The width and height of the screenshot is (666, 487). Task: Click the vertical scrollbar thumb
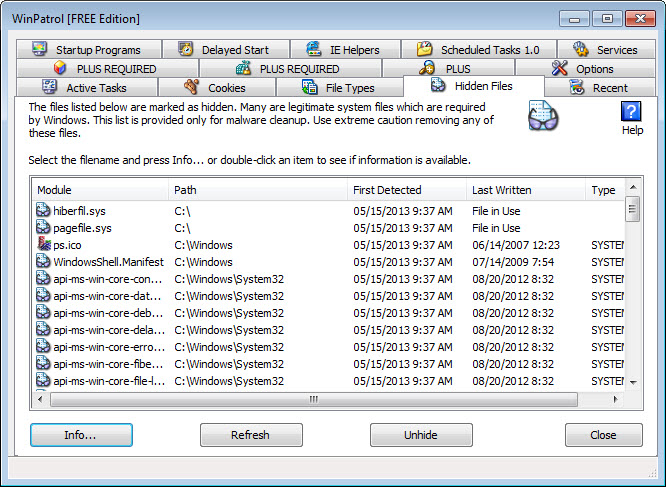click(x=632, y=209)
